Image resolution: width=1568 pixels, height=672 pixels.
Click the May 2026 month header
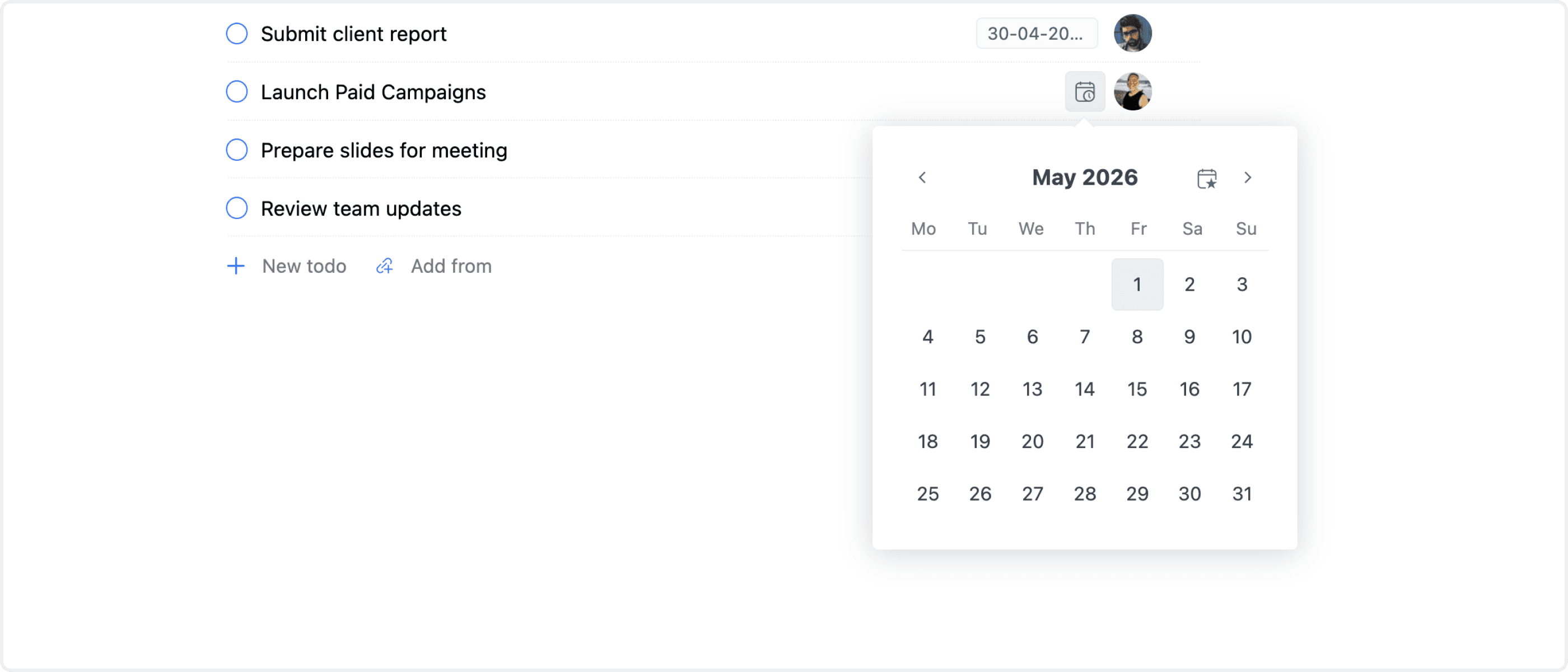tap(1085, 177)
